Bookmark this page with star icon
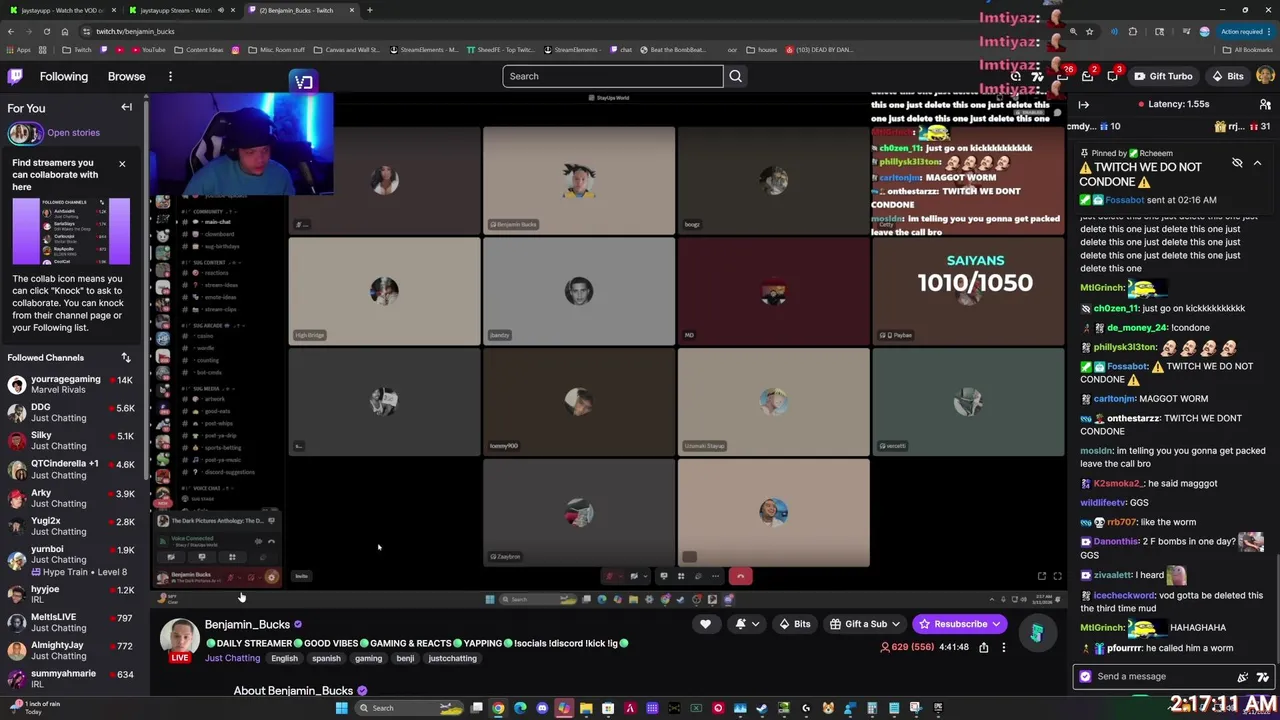The width and height of the screenshot is (1280, 720). click(1089, 31)
